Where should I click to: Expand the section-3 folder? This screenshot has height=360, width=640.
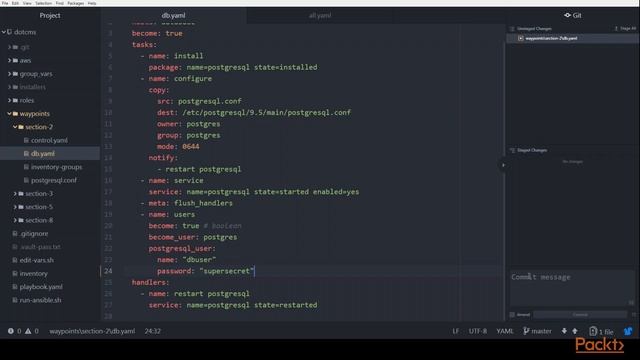pyautogui.click(x=15, y=193)
